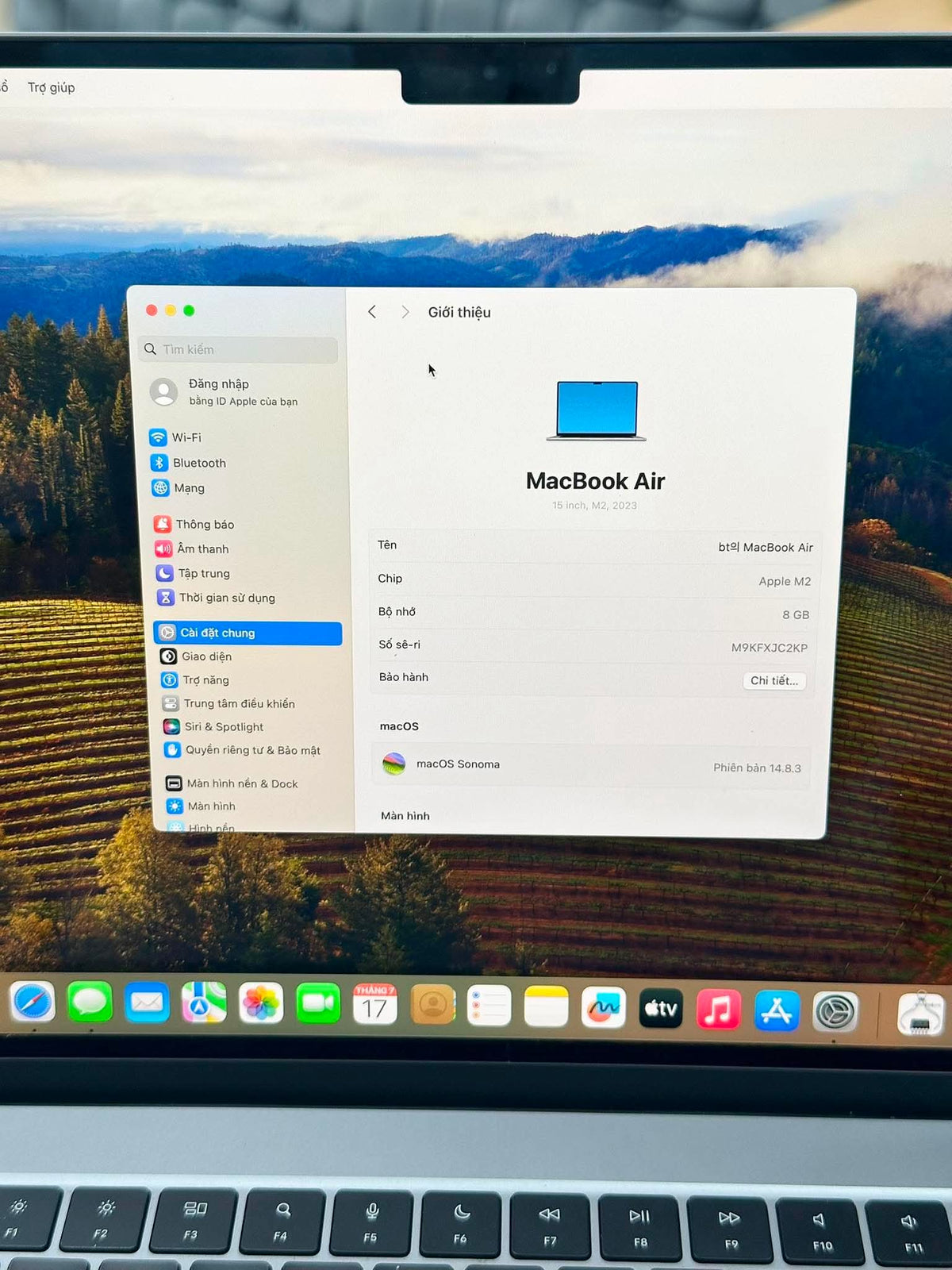Screen dimensions: 952x1270
Task: Click System Settings icon in Dock
Action: click(835, 1012)
